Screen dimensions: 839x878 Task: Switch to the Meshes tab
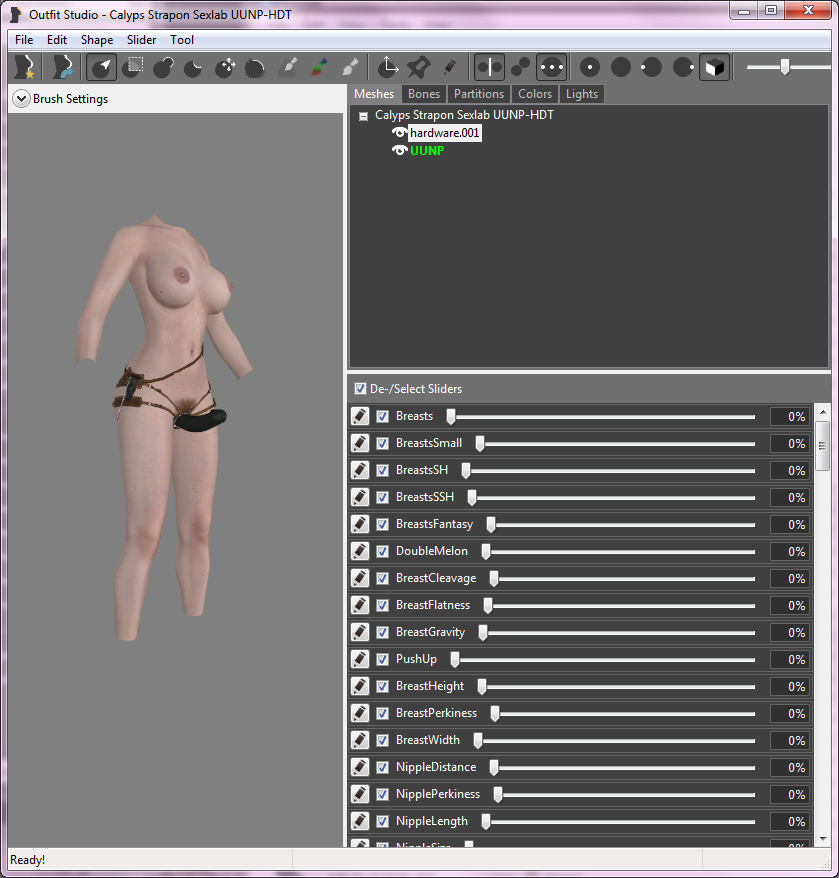pos(374,94)
